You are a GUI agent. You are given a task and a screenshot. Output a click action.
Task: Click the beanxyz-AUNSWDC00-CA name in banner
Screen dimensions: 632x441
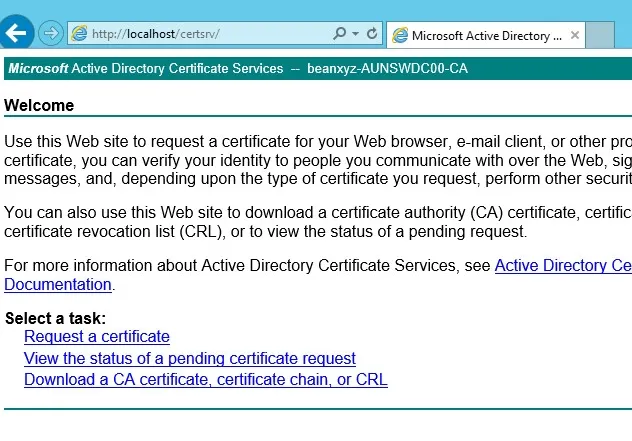coord(387,69)
